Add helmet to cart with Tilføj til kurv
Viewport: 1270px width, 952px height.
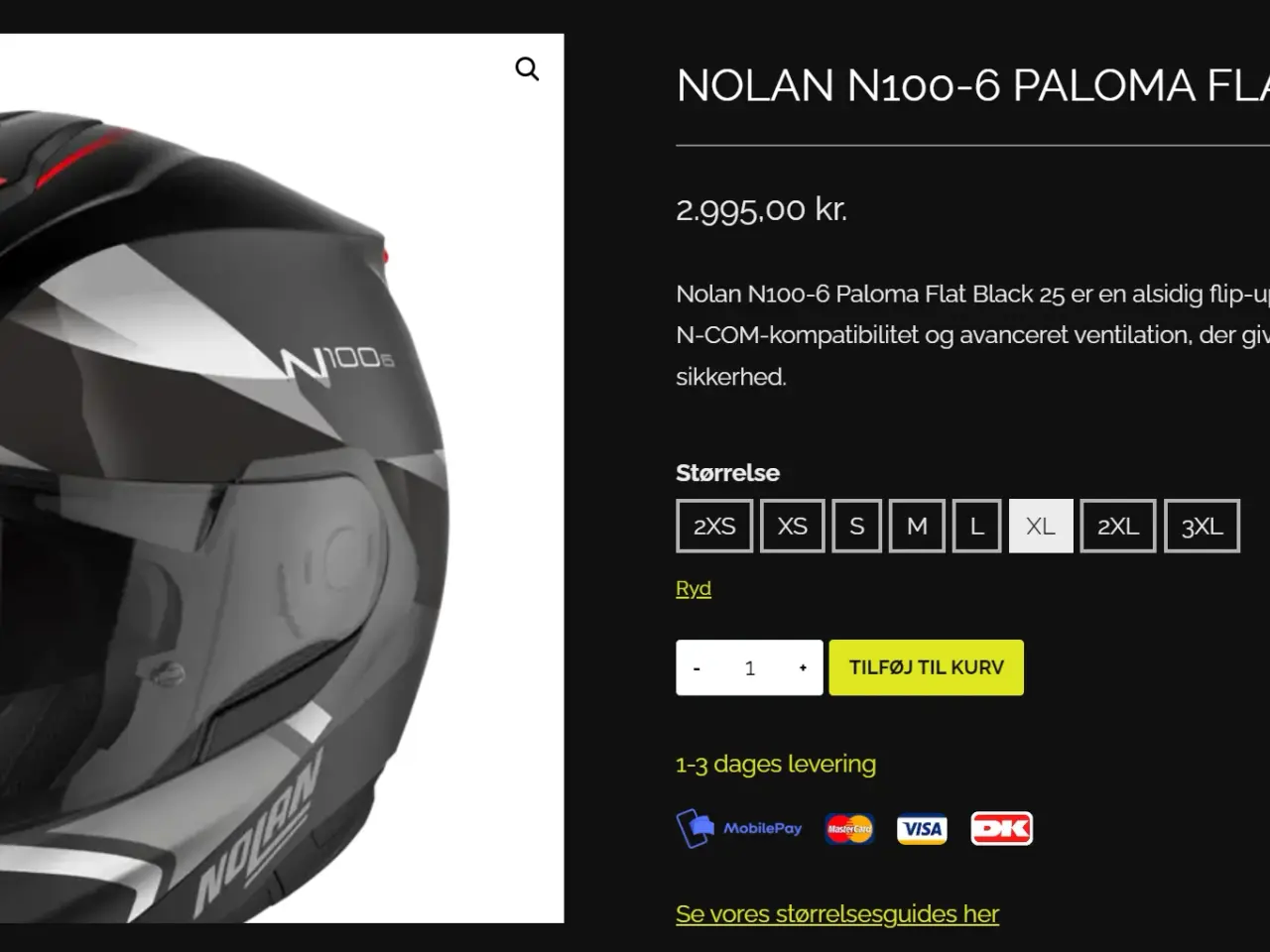pos(927,667)
